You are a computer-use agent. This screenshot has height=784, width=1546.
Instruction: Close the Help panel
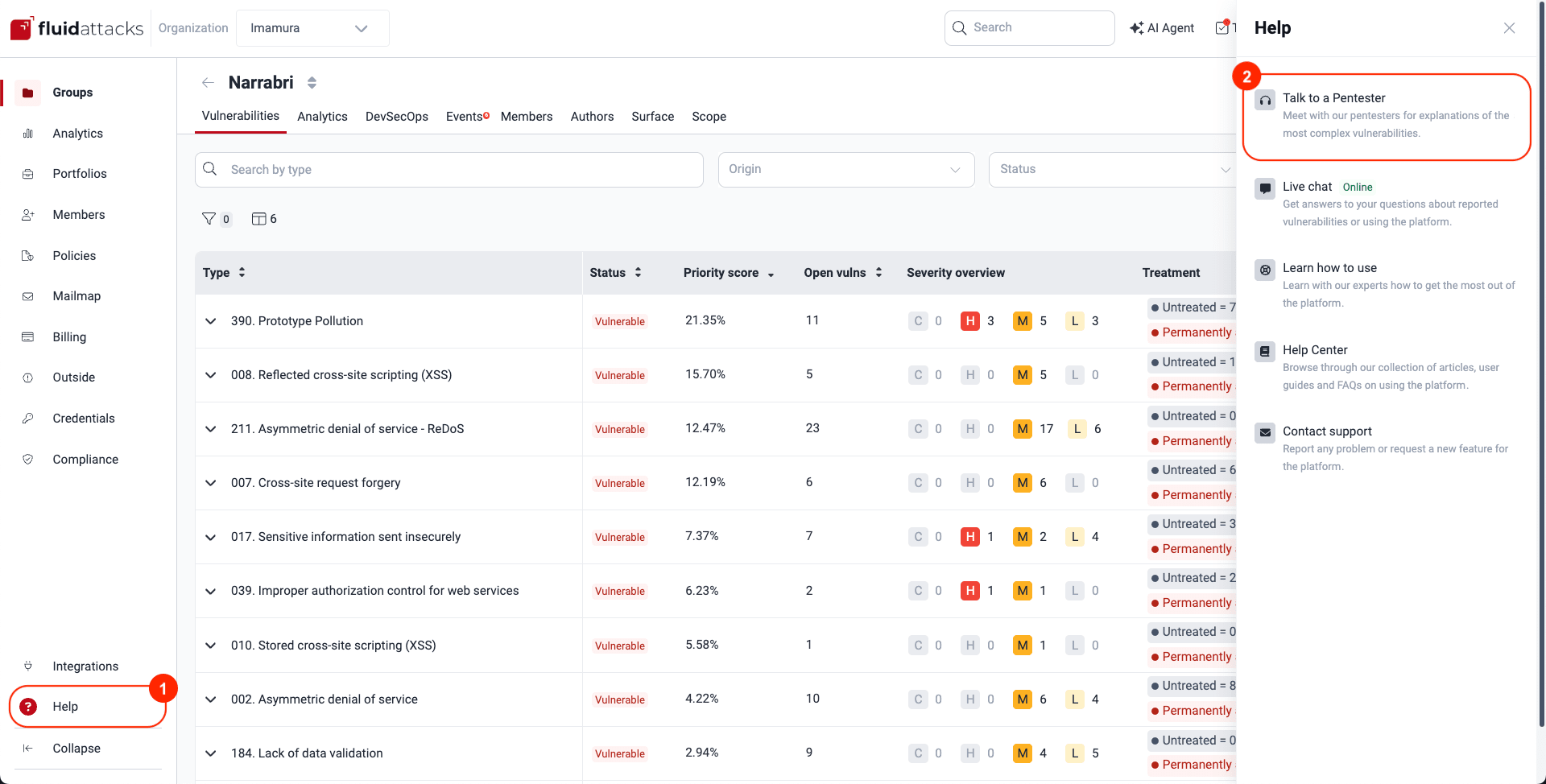(1509, 28)
